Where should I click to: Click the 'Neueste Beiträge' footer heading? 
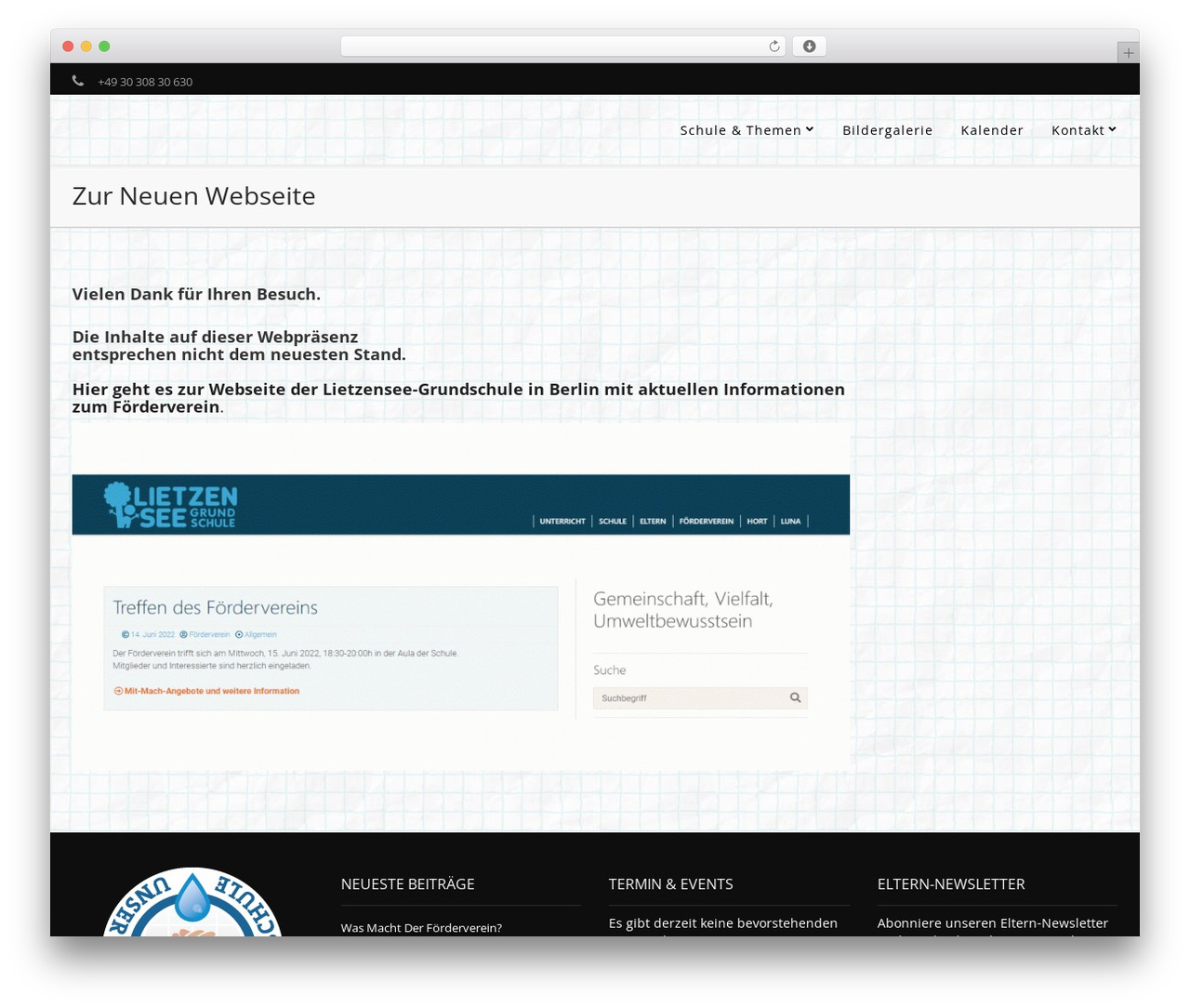pyautogui.click(x=408, y=884)
